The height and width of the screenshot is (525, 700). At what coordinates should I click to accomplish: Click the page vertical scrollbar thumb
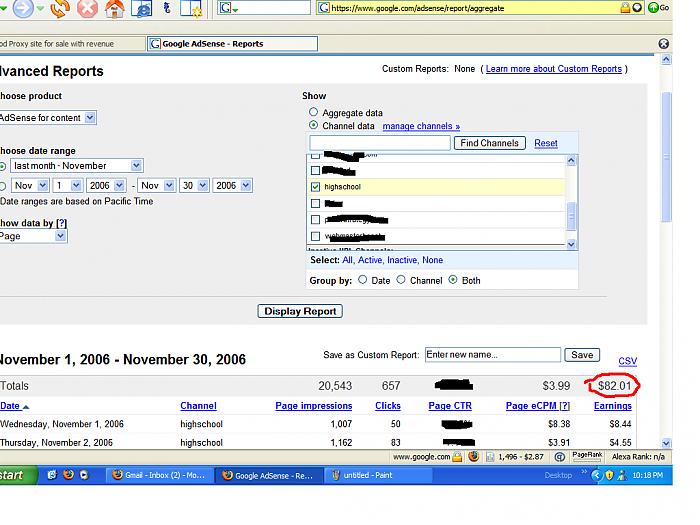[666, 157]
